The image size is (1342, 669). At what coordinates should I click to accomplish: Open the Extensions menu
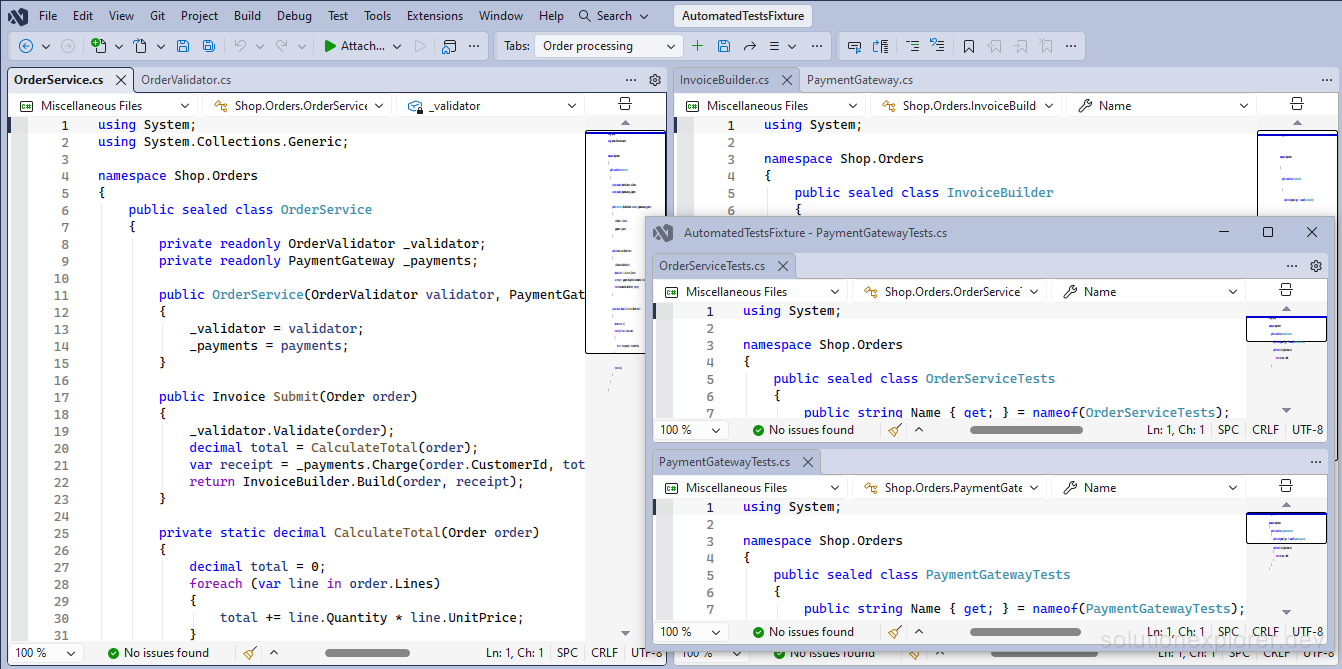pos(435,16)
